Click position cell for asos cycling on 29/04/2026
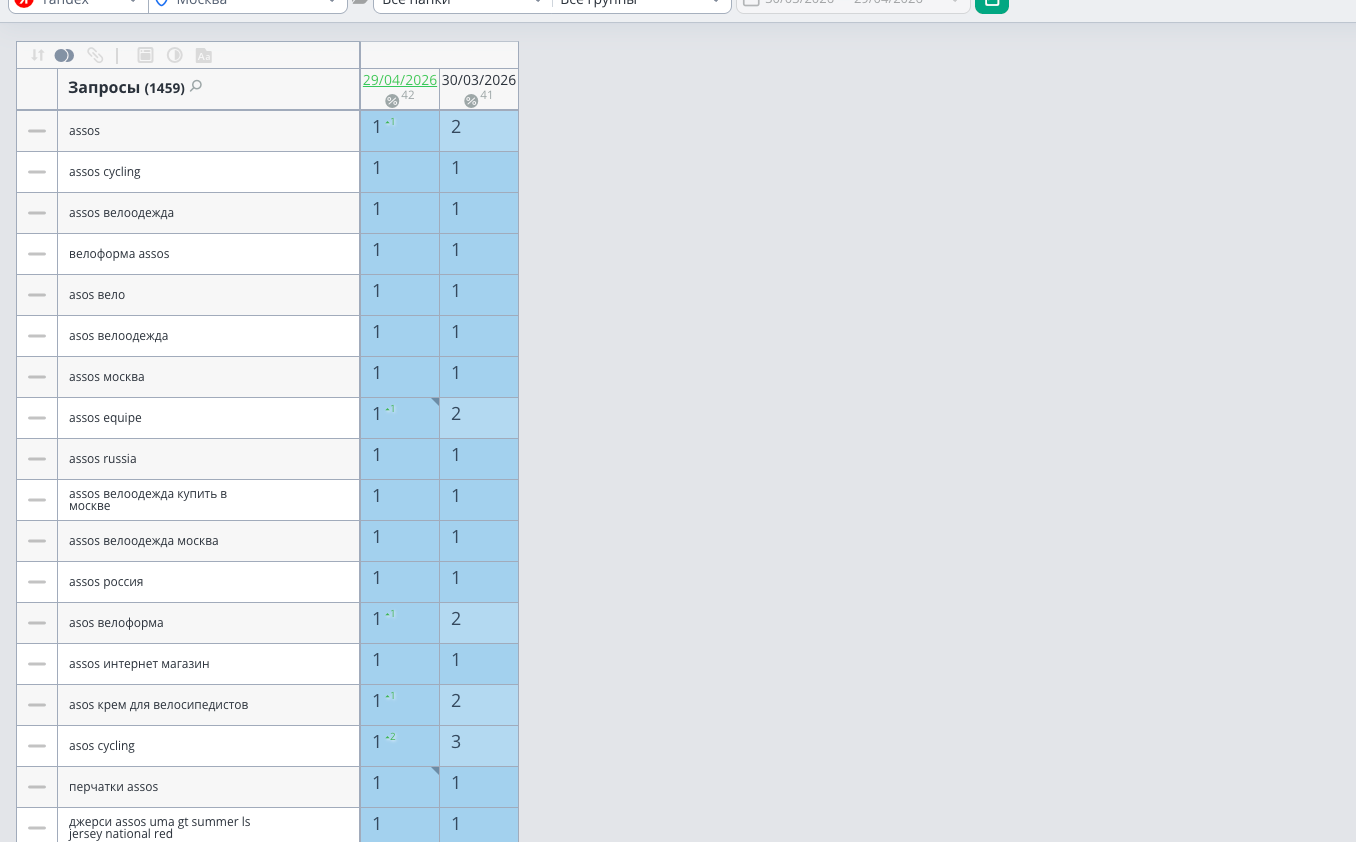Image resolution: width=1356 pixels, height=842 pixels. (x=400, y=746)
